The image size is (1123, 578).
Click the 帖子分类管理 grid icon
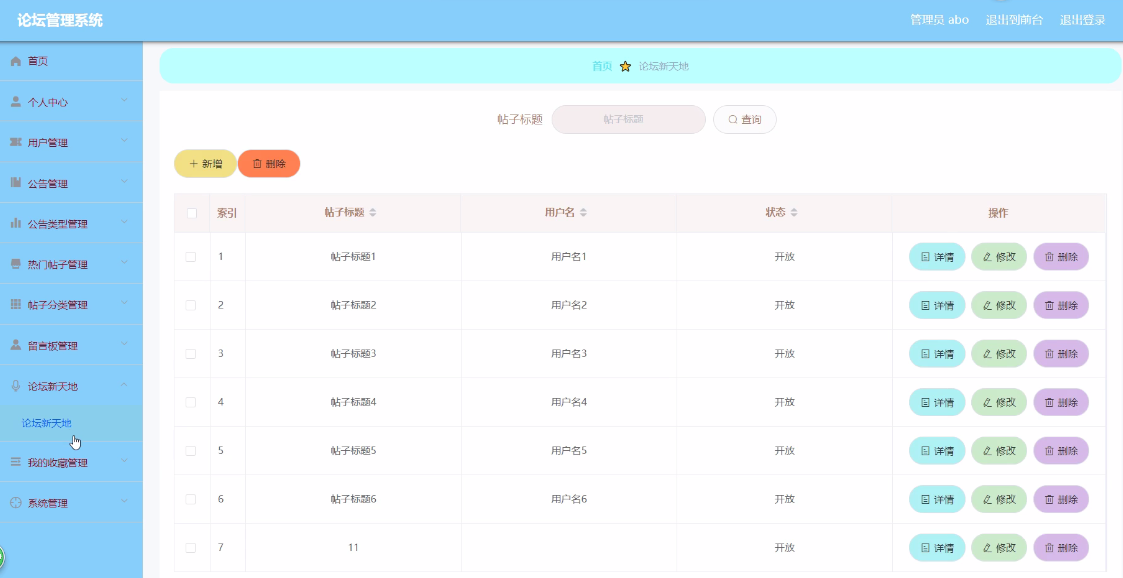pyautogui.click(x=16, y=304)
